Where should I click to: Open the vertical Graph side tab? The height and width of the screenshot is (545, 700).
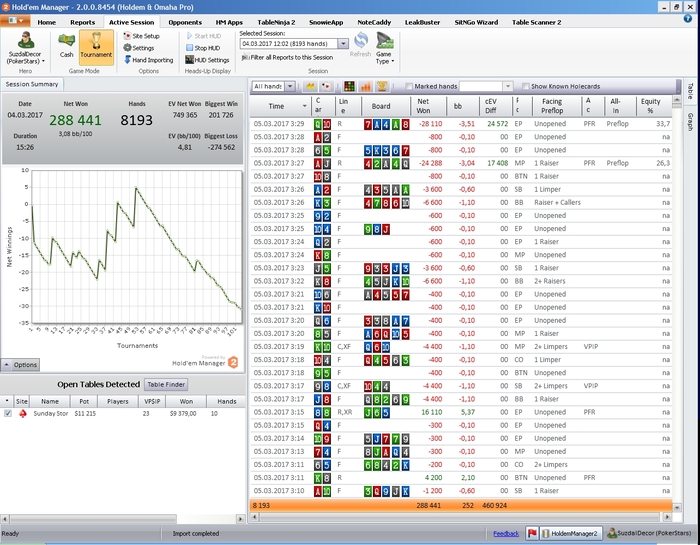point(690,121)
